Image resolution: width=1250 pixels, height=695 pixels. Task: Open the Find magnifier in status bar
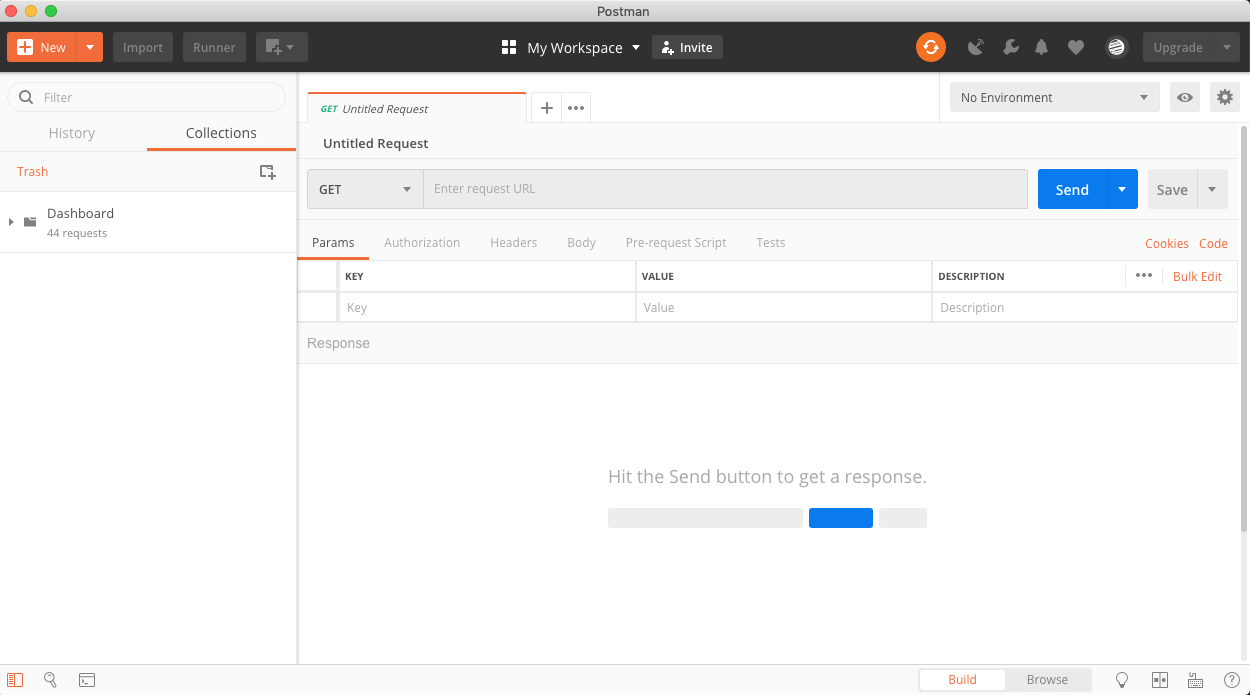tap(50, 680)
